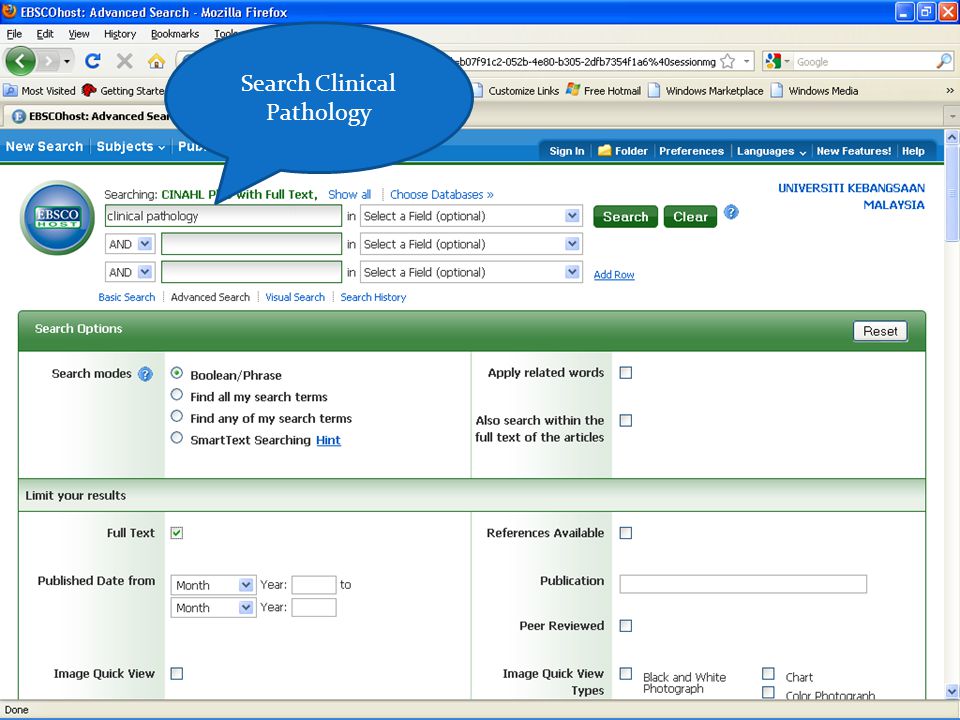Open the File menu
Screen dimensions: 960x720
[x=14, y=34]
